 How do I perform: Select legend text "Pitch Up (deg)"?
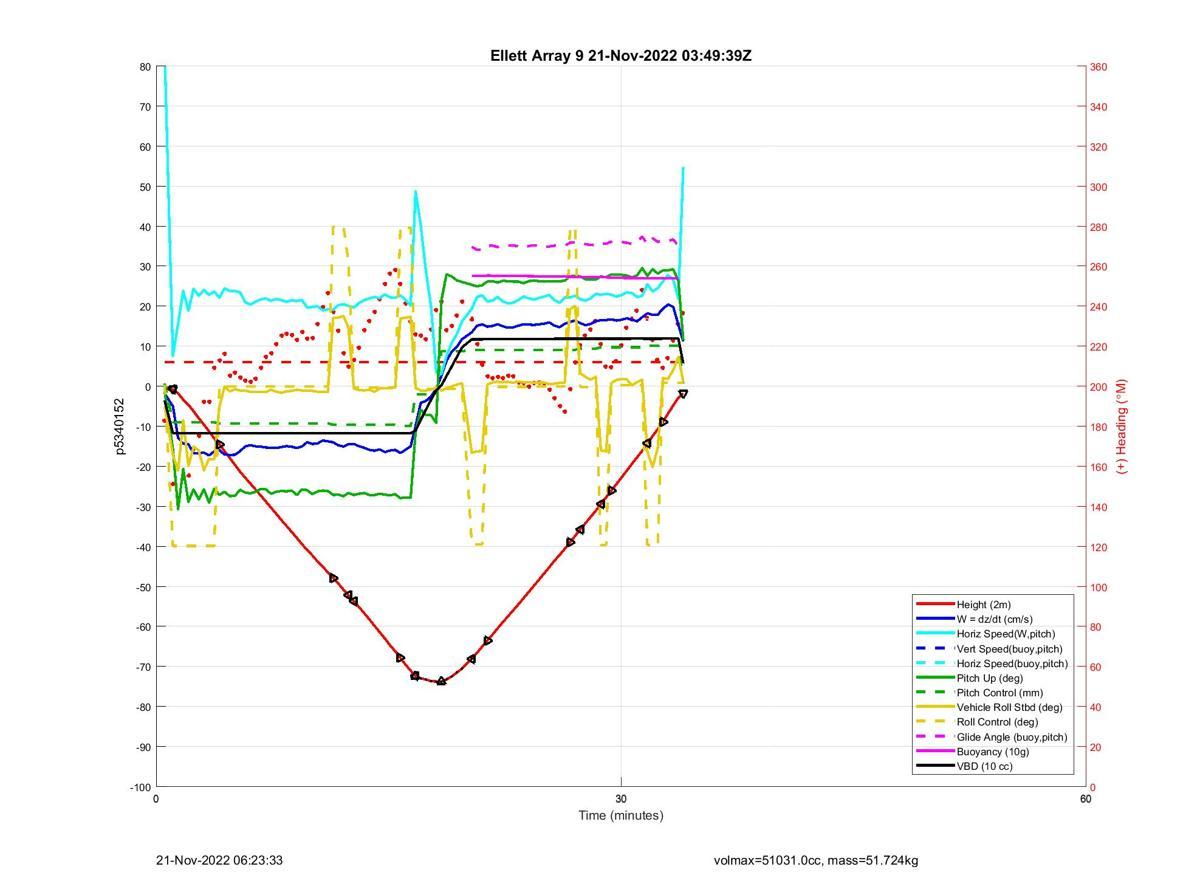click(990, 678)
